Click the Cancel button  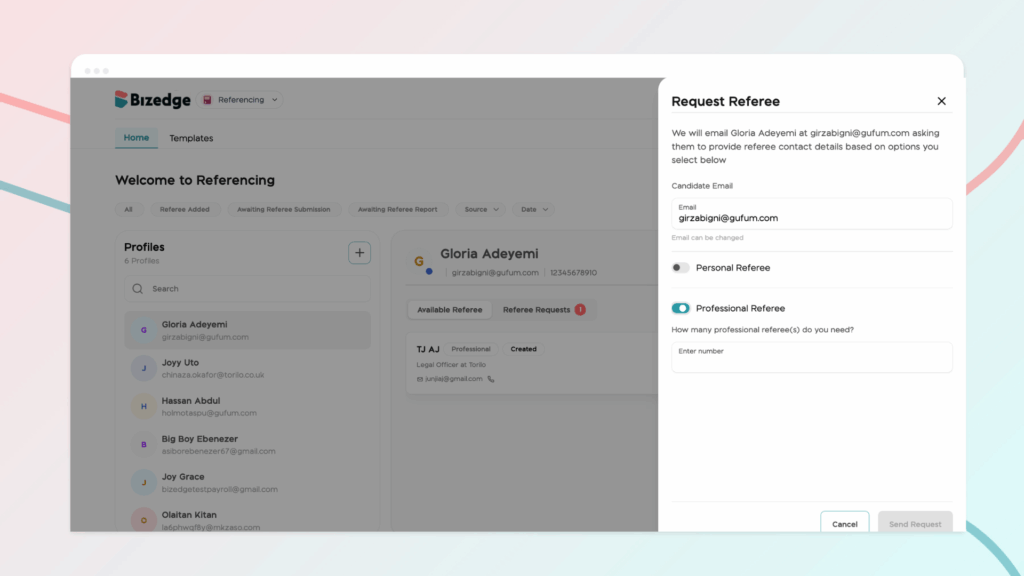pos(844,524)
